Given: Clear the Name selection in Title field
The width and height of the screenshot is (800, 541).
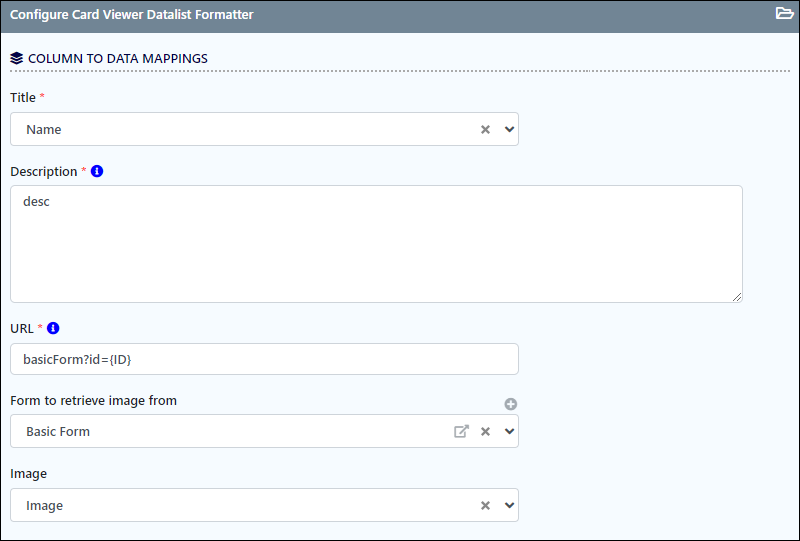Looking at the screenshot, I should 485,130.
